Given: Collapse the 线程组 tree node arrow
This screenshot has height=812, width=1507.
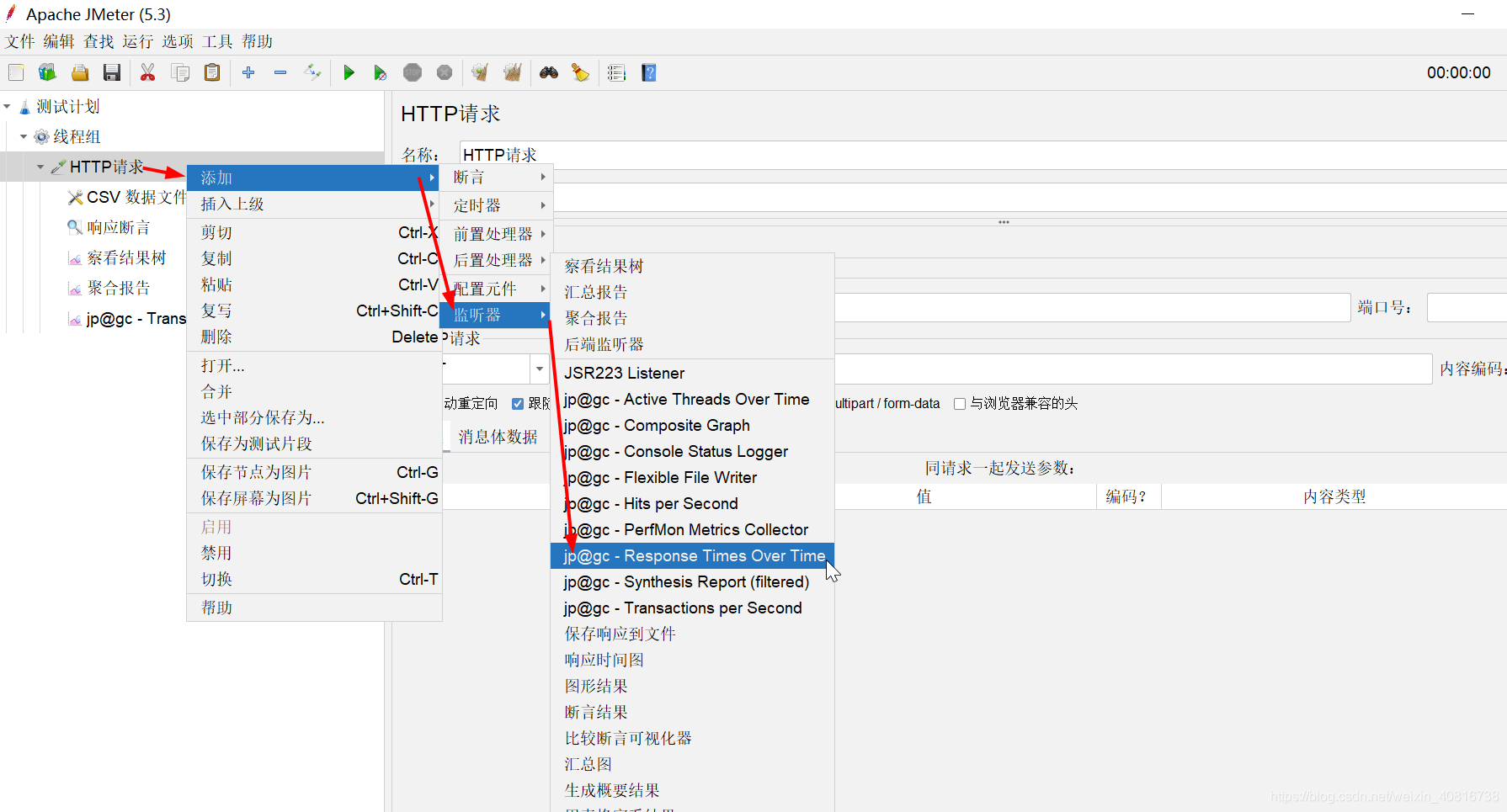Looking at the screenshot, I should pyautogui.click(x=24, y=137).
